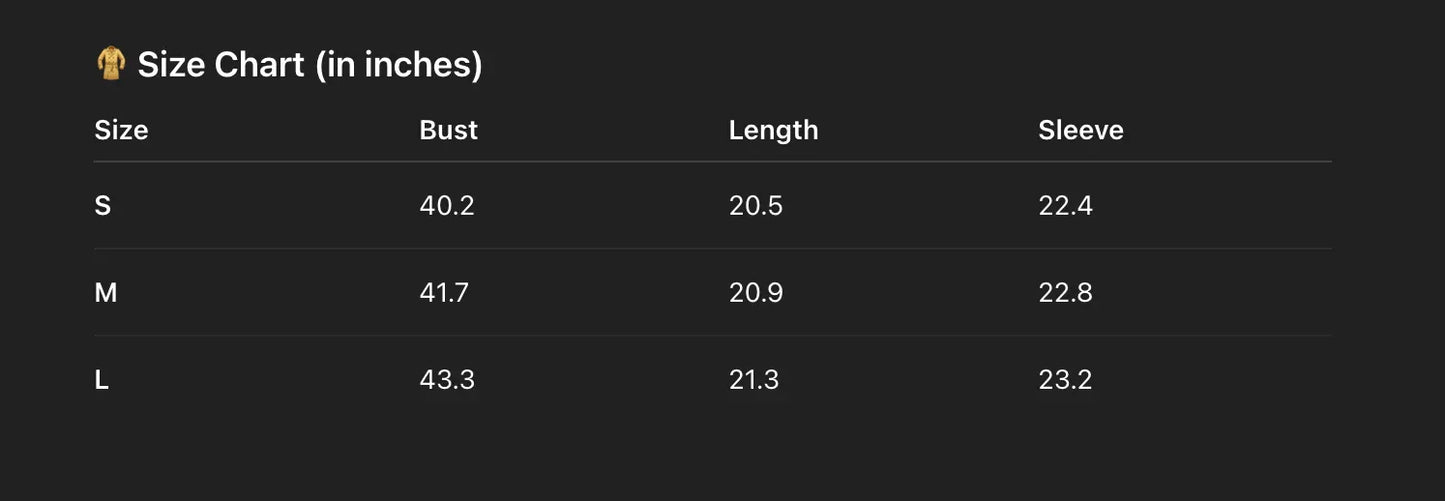
Task: Click the Size Chart (in inches) heading
Action: [309, 65]
